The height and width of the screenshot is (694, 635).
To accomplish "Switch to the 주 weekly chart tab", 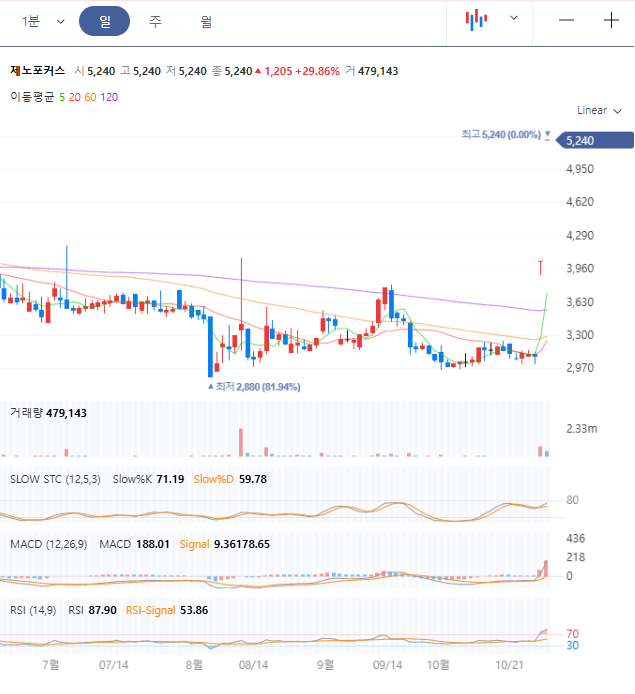I will [x=155, y=21].
